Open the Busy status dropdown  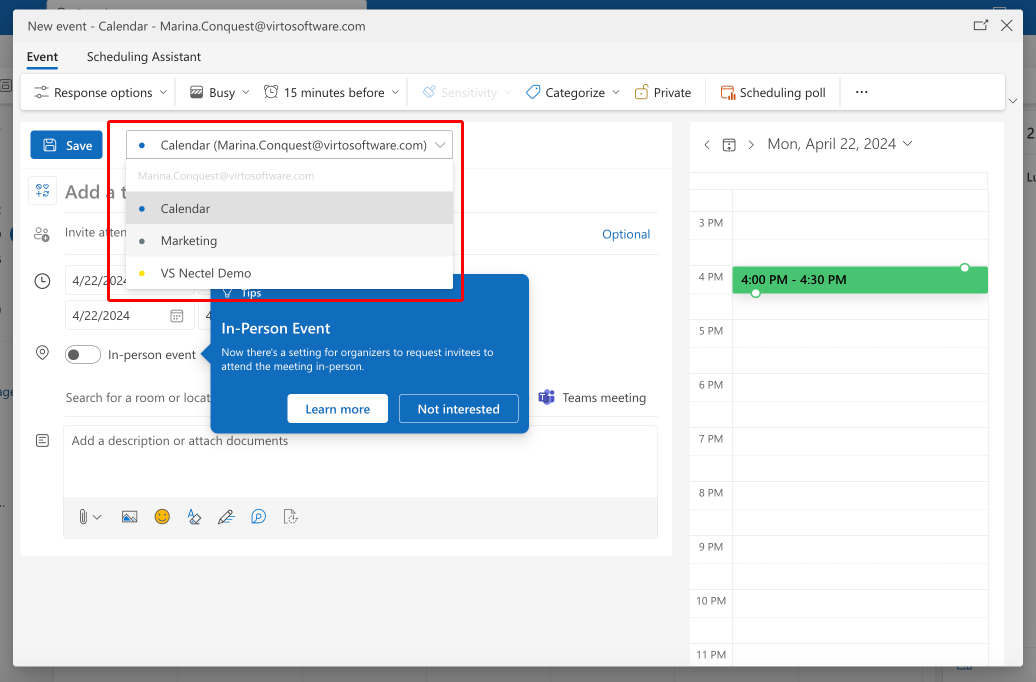219,93
